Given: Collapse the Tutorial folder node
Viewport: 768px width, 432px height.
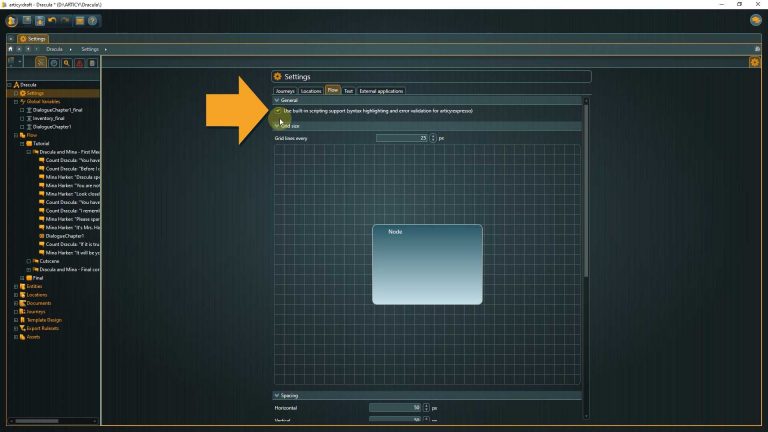Looking at the screenshot, I should [22, 144].
